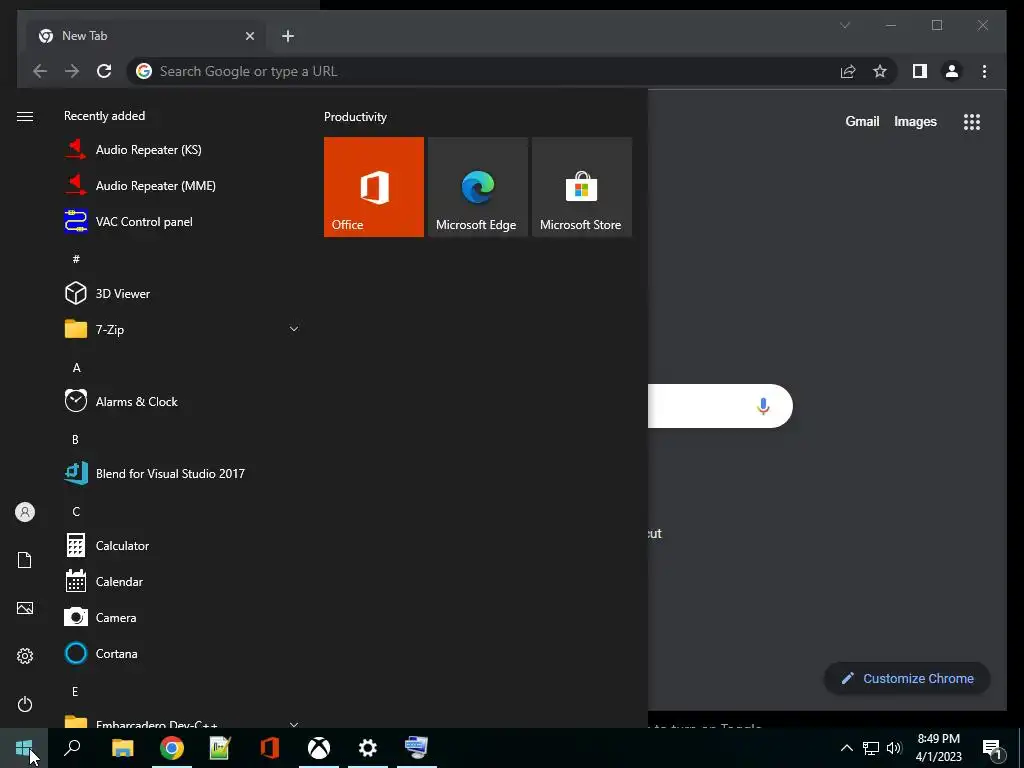Reload the Chrome page

(x=104, y=71)
